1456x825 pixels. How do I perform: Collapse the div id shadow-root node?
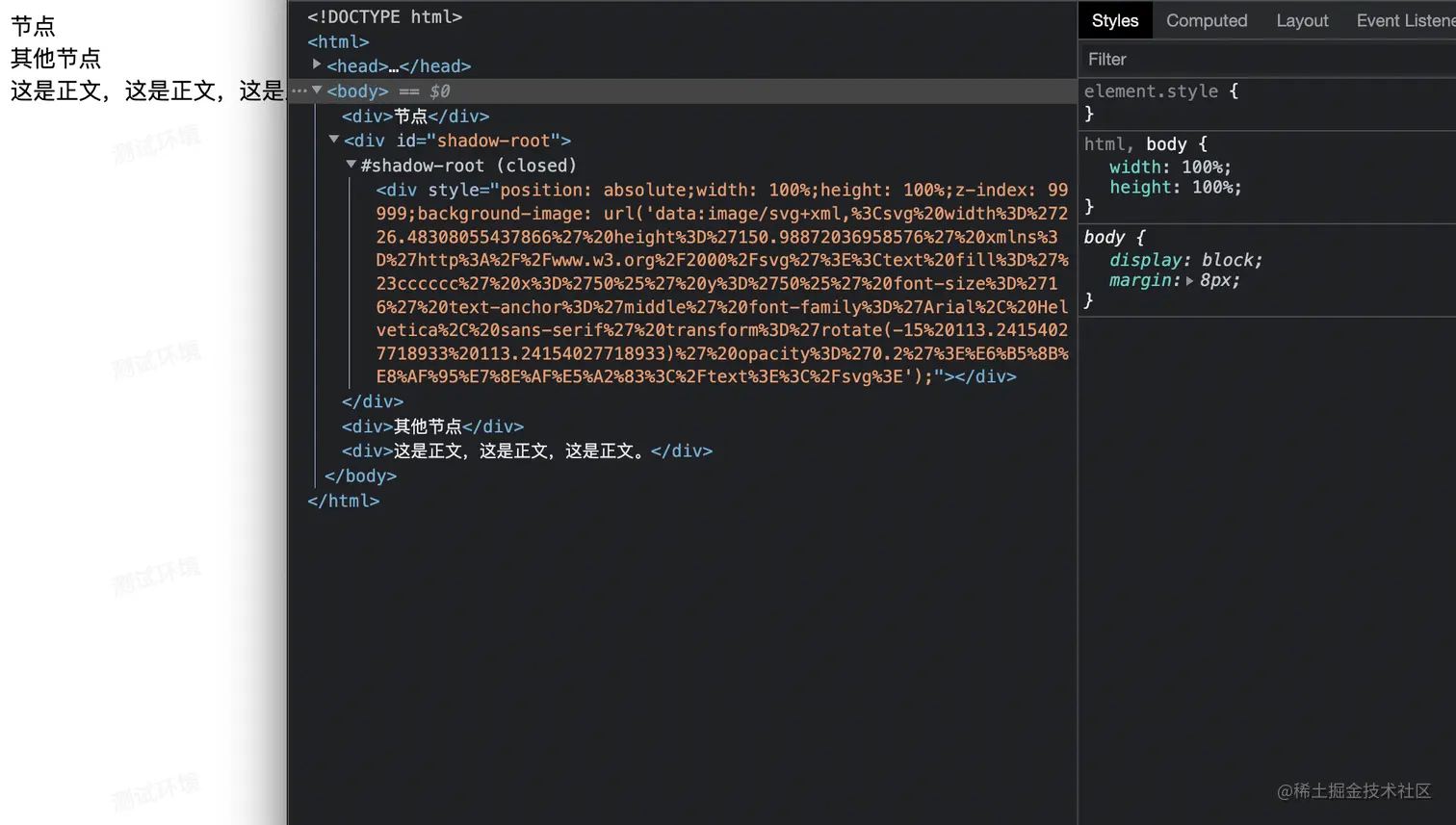(x=334, y=140)
